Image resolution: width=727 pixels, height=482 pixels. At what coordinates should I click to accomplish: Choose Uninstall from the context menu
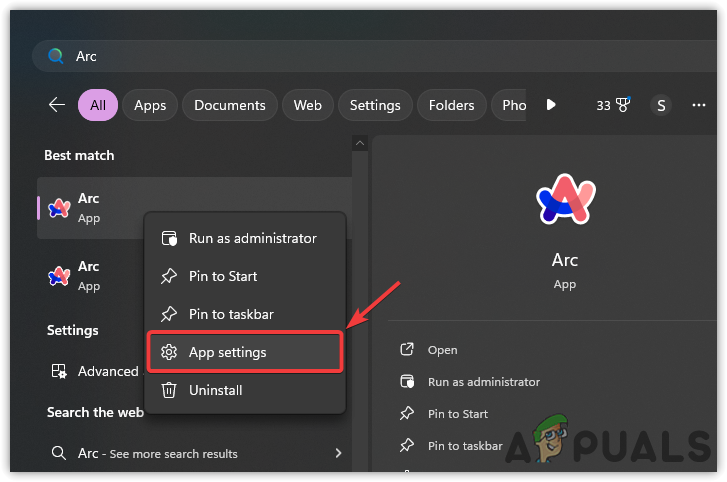(x=245, y=390)
